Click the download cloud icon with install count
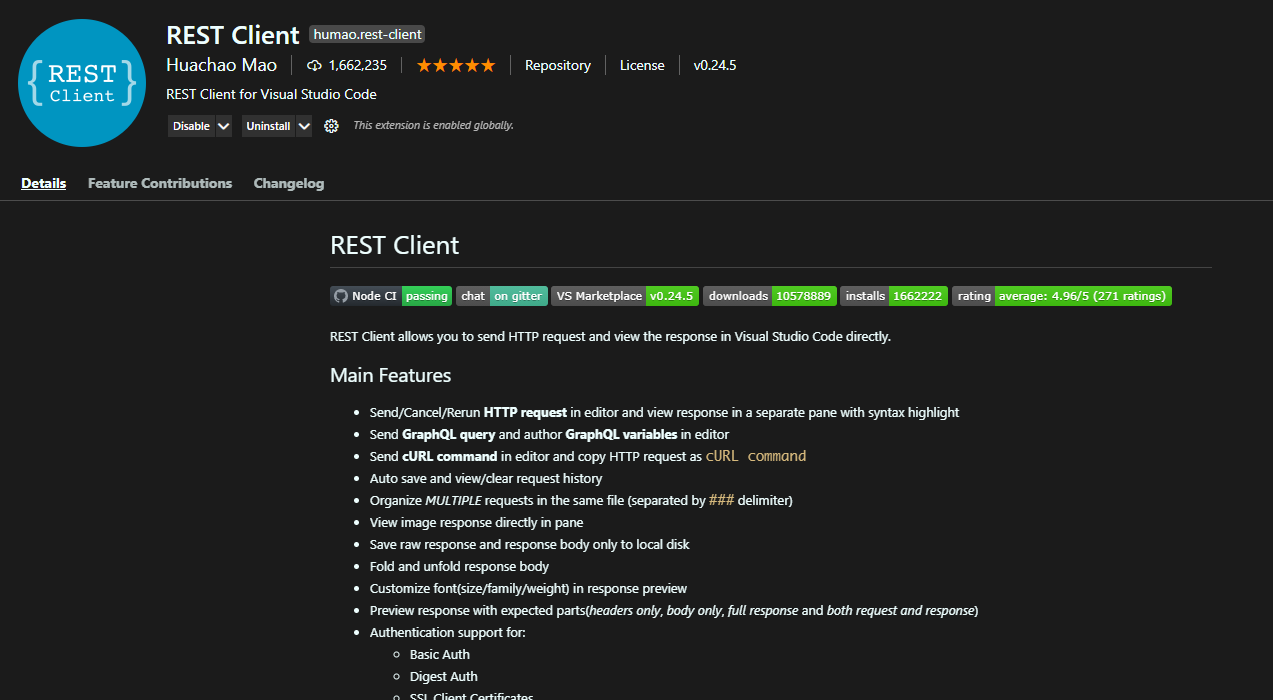 (x=346, y=65)
